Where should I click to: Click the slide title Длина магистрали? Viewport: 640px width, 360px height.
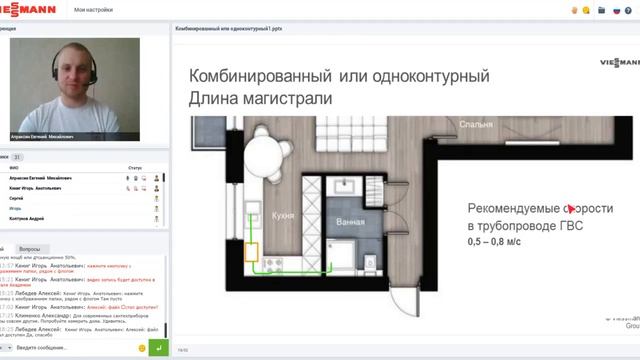pyautogui.click(x=260, y=98)
